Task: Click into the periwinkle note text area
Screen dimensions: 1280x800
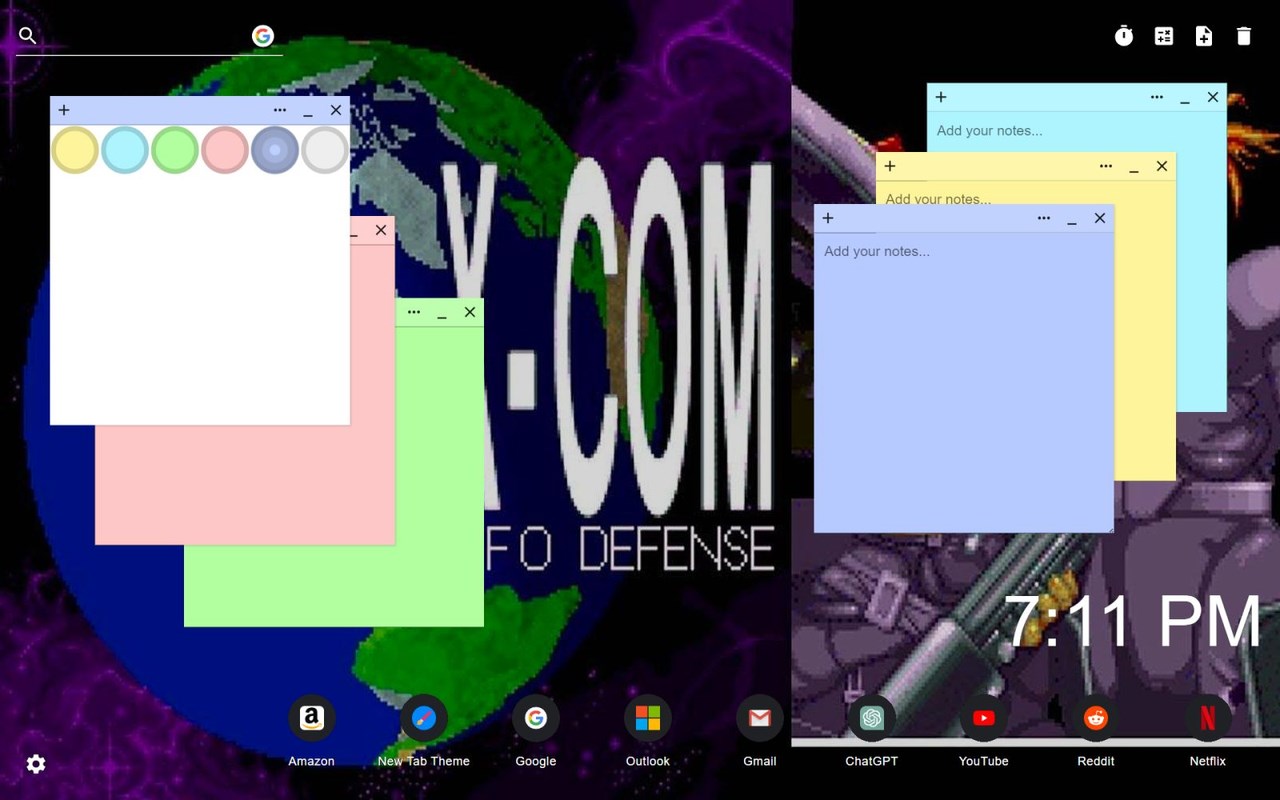Action: coord(964,382)
